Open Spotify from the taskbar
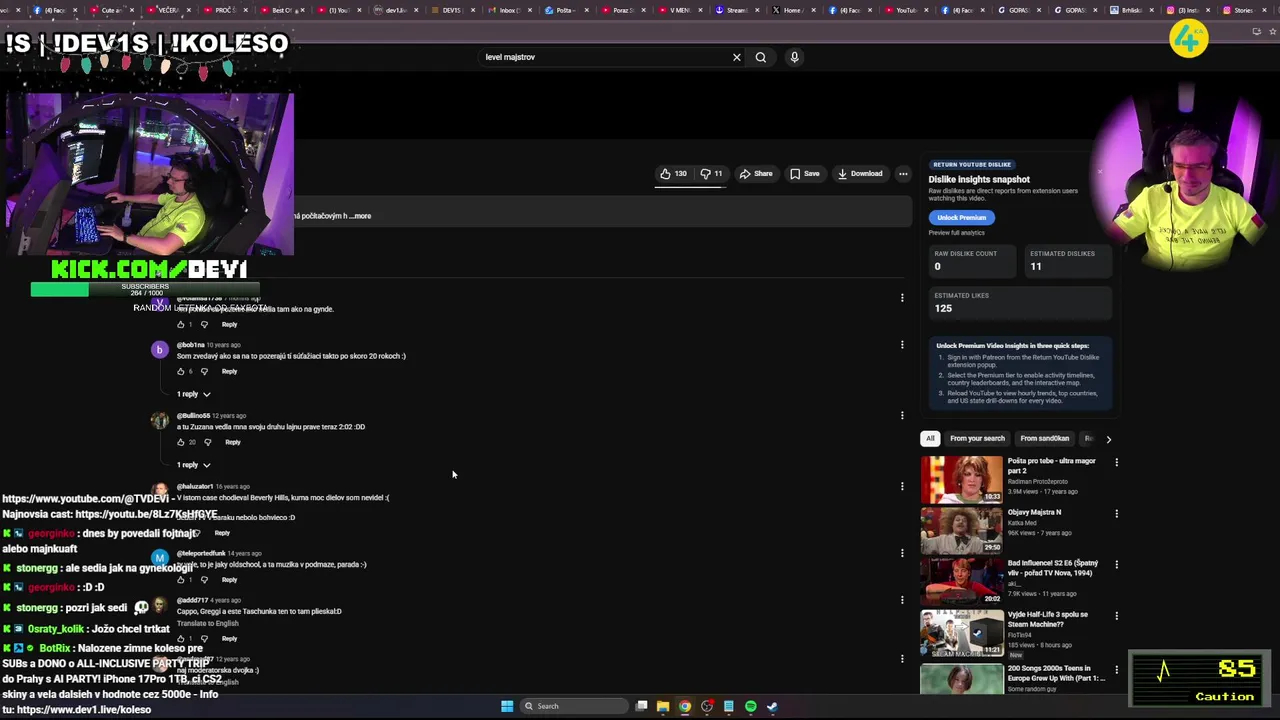 click(x=750, y=706)
